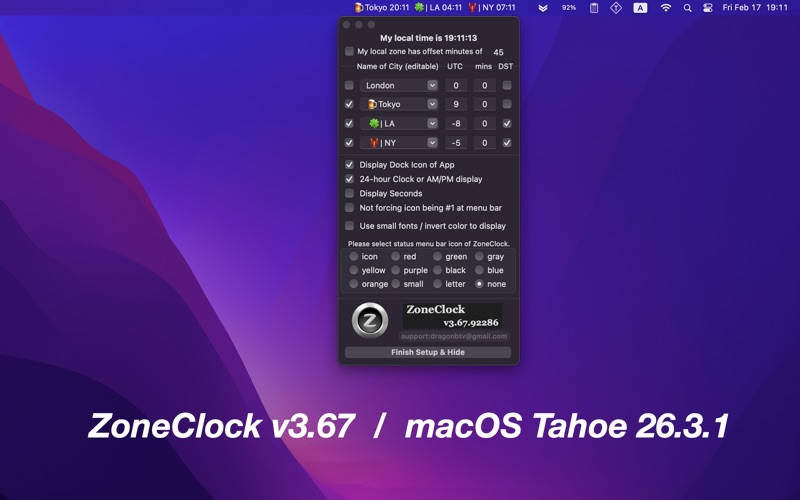Toggle 24-hour Clock or AM/PM display
This screenshot has width=800, height=500.
pos(349,179)
